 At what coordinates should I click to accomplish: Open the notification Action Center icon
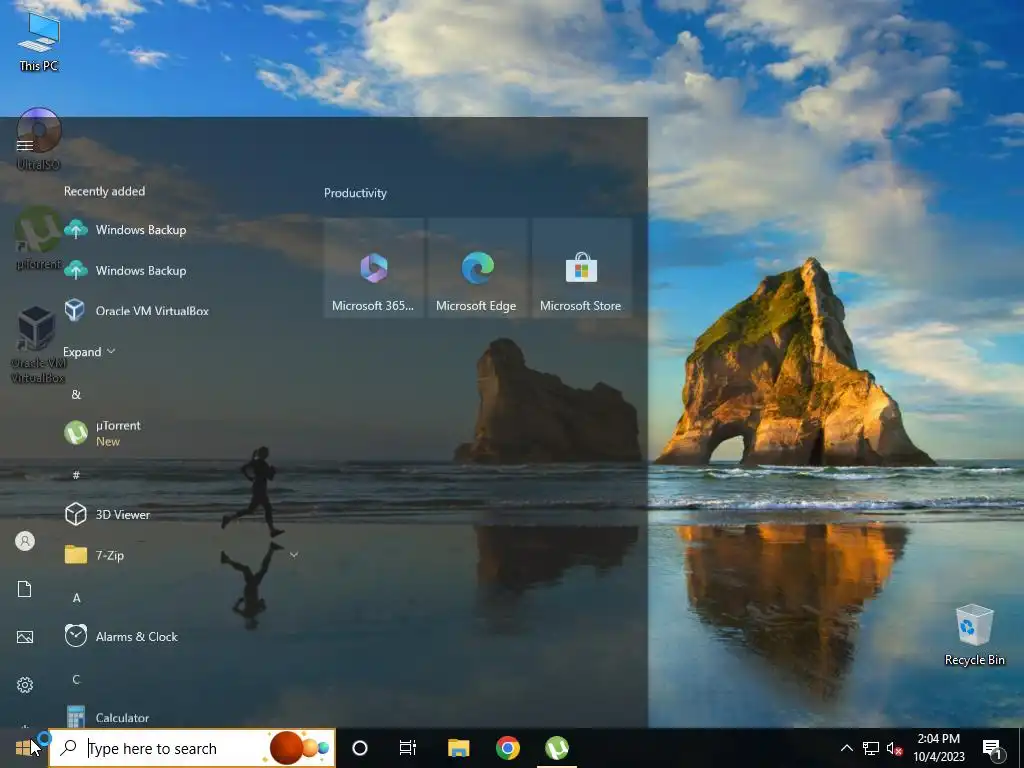point(992,749)
